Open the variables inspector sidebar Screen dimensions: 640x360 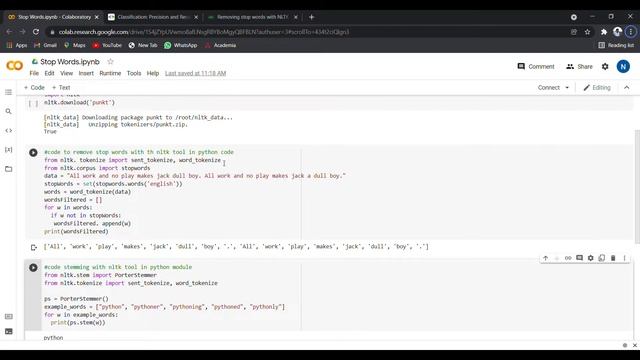[9, 150]
